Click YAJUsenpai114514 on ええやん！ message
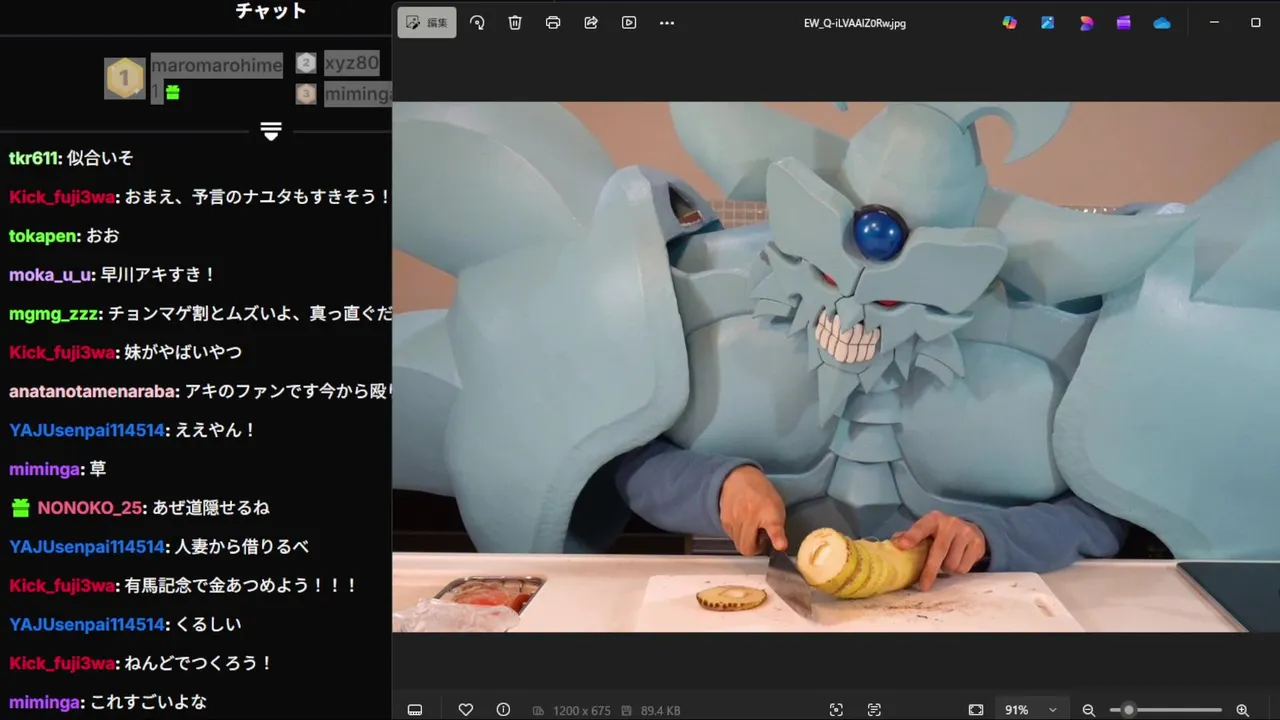The width and height of the screenshot is (1280, 720). (x=86, y=430)
